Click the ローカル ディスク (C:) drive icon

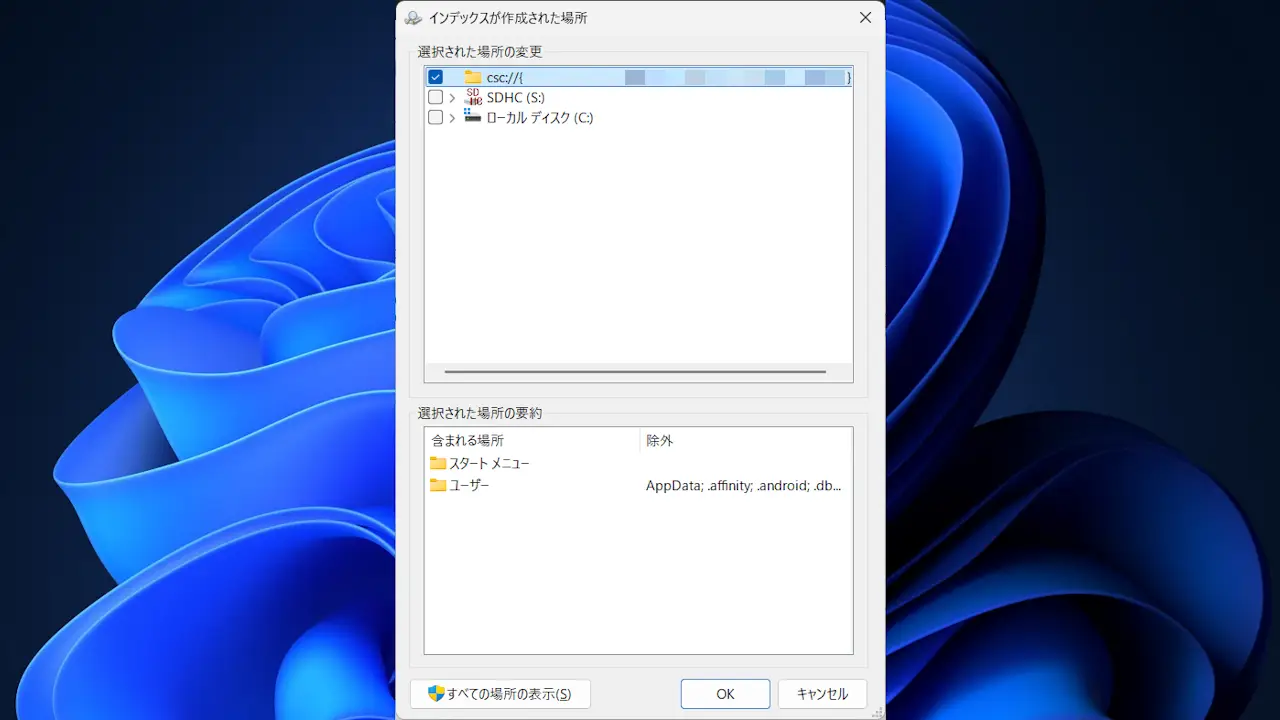[473, 117]
